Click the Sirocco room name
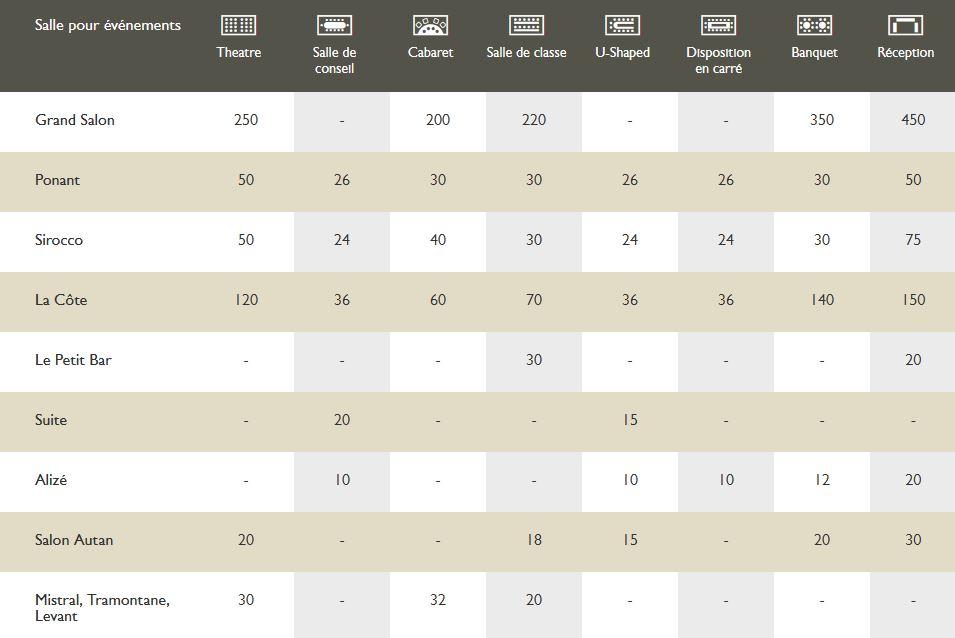955x638 pixels. [x=58, y=240]
